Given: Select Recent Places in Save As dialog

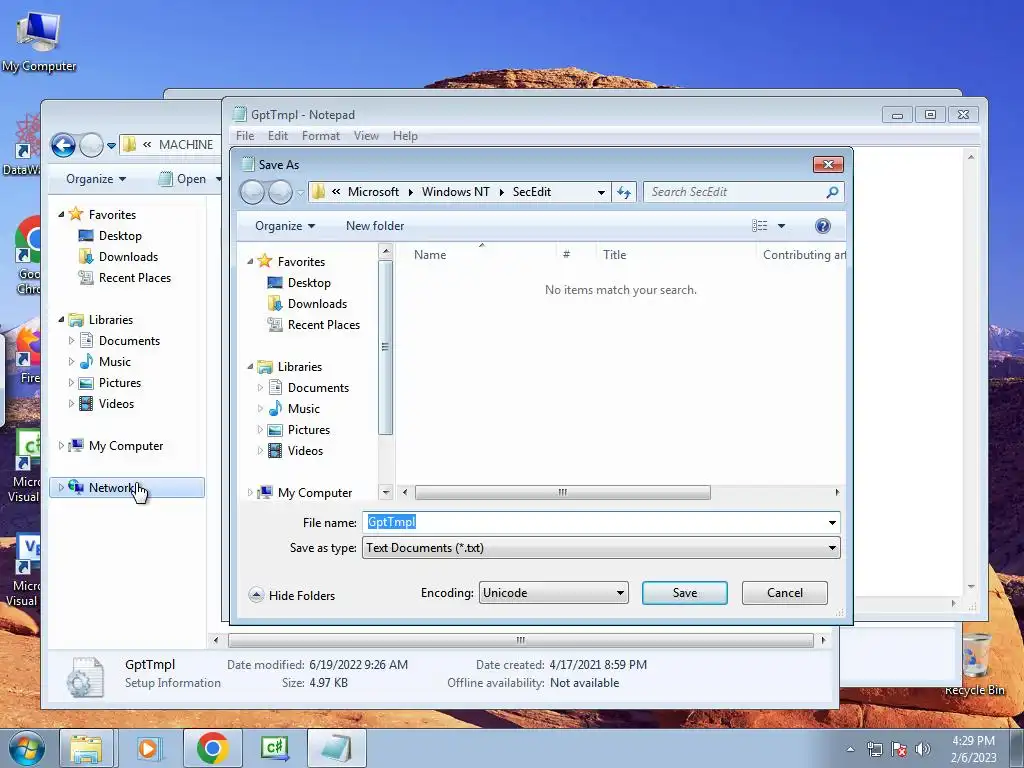Looking at the screenshot, I should tap(323, 325).
